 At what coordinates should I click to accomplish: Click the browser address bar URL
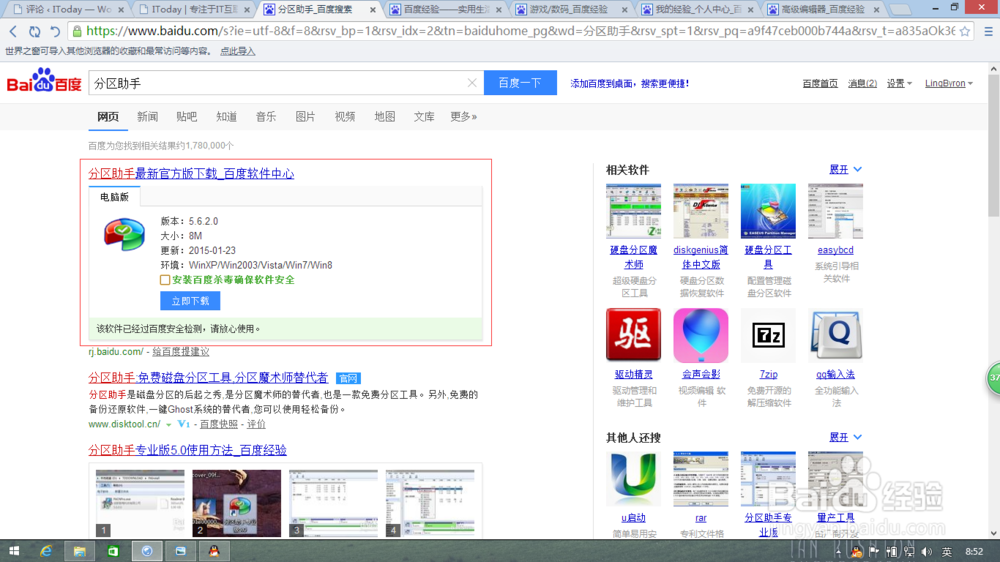point(520,31)
